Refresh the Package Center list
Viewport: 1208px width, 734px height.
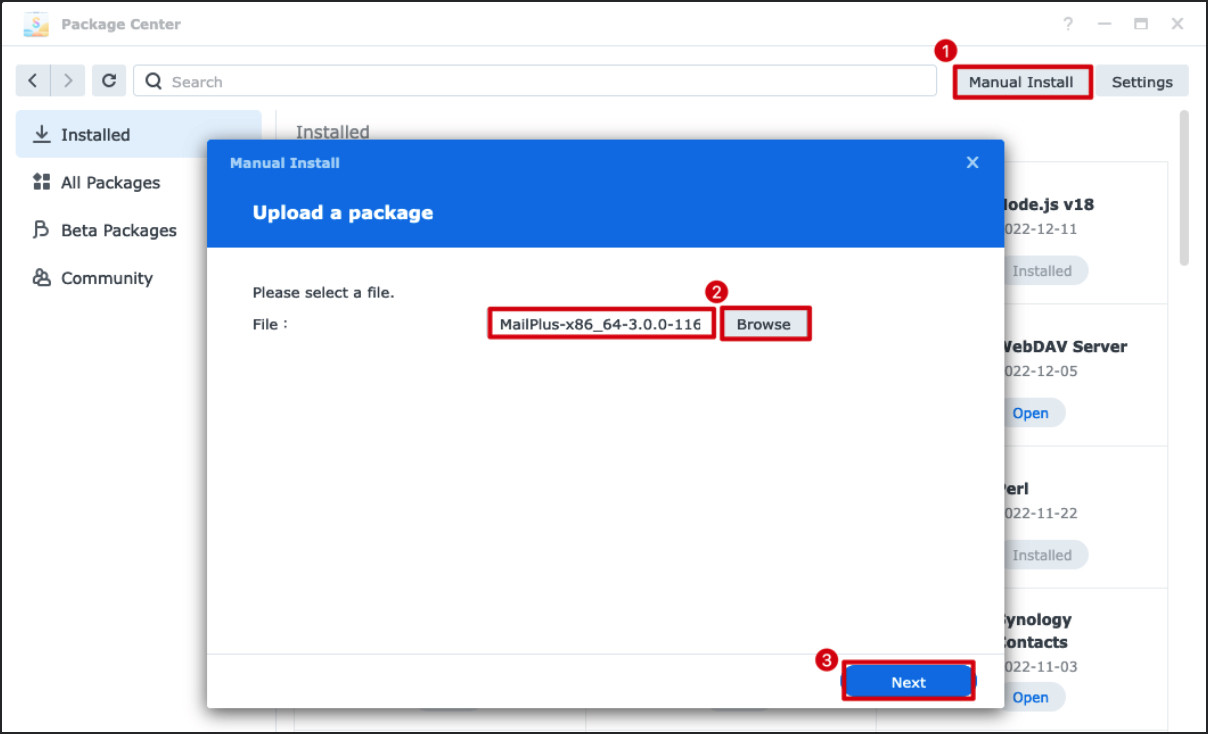(x=109, y=82)
